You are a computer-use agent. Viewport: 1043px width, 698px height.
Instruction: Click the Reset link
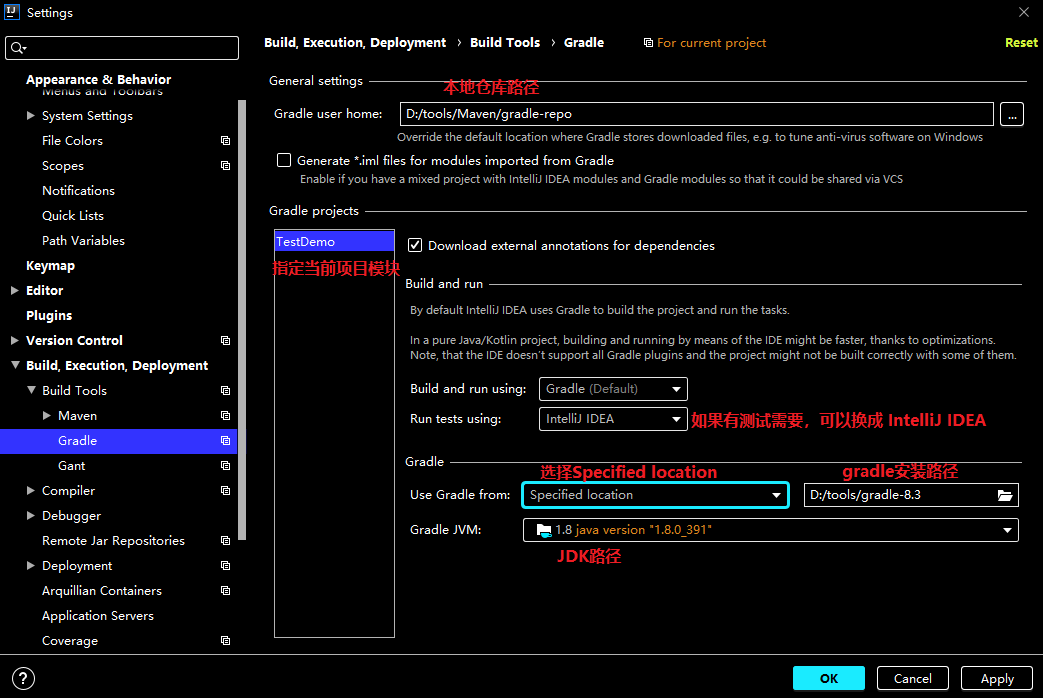coord(1021,43)
